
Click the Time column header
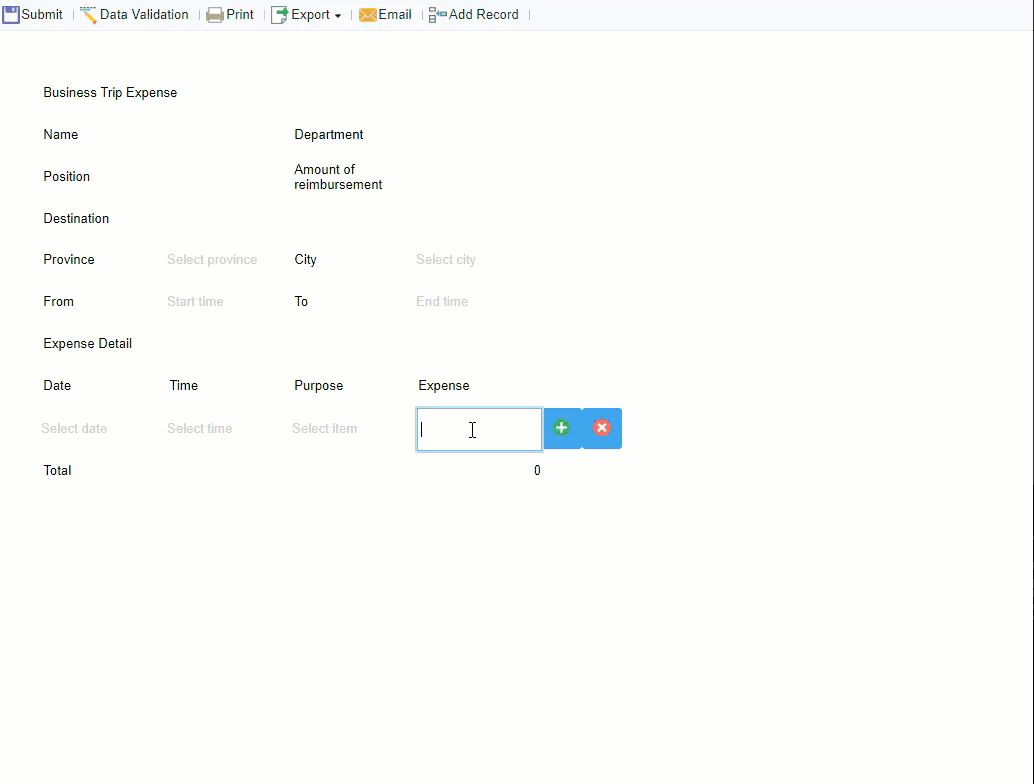pyautogui.click(x=184, y=386)
